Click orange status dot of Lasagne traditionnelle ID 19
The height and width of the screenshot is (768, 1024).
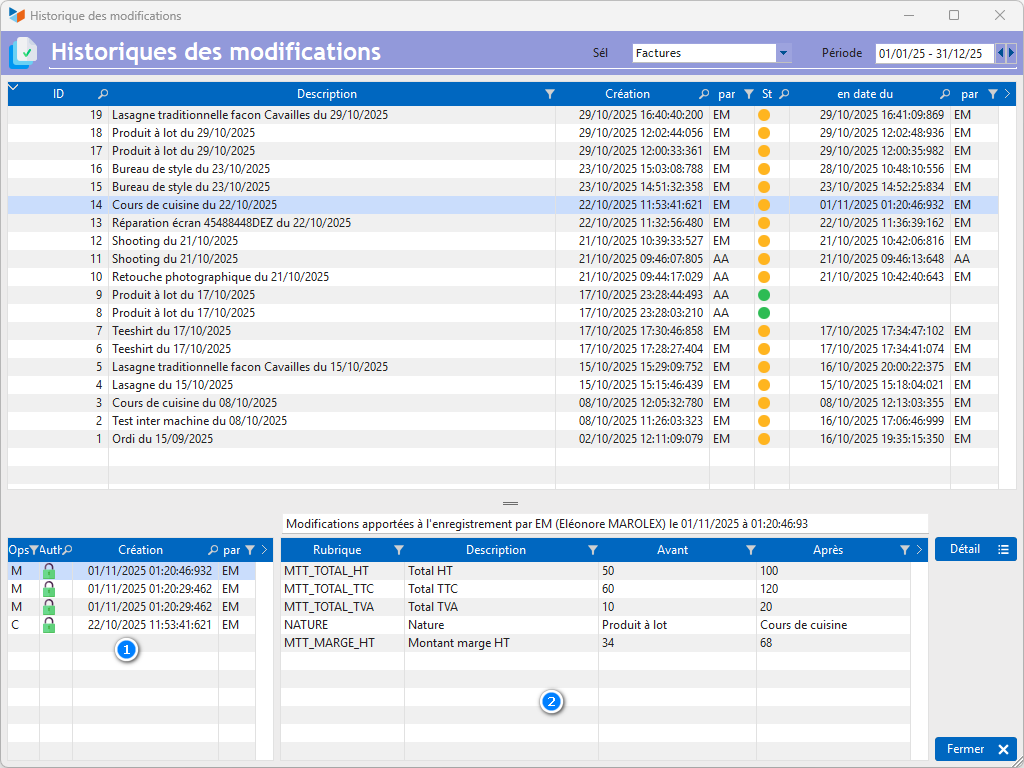click(x=764, y=115)
